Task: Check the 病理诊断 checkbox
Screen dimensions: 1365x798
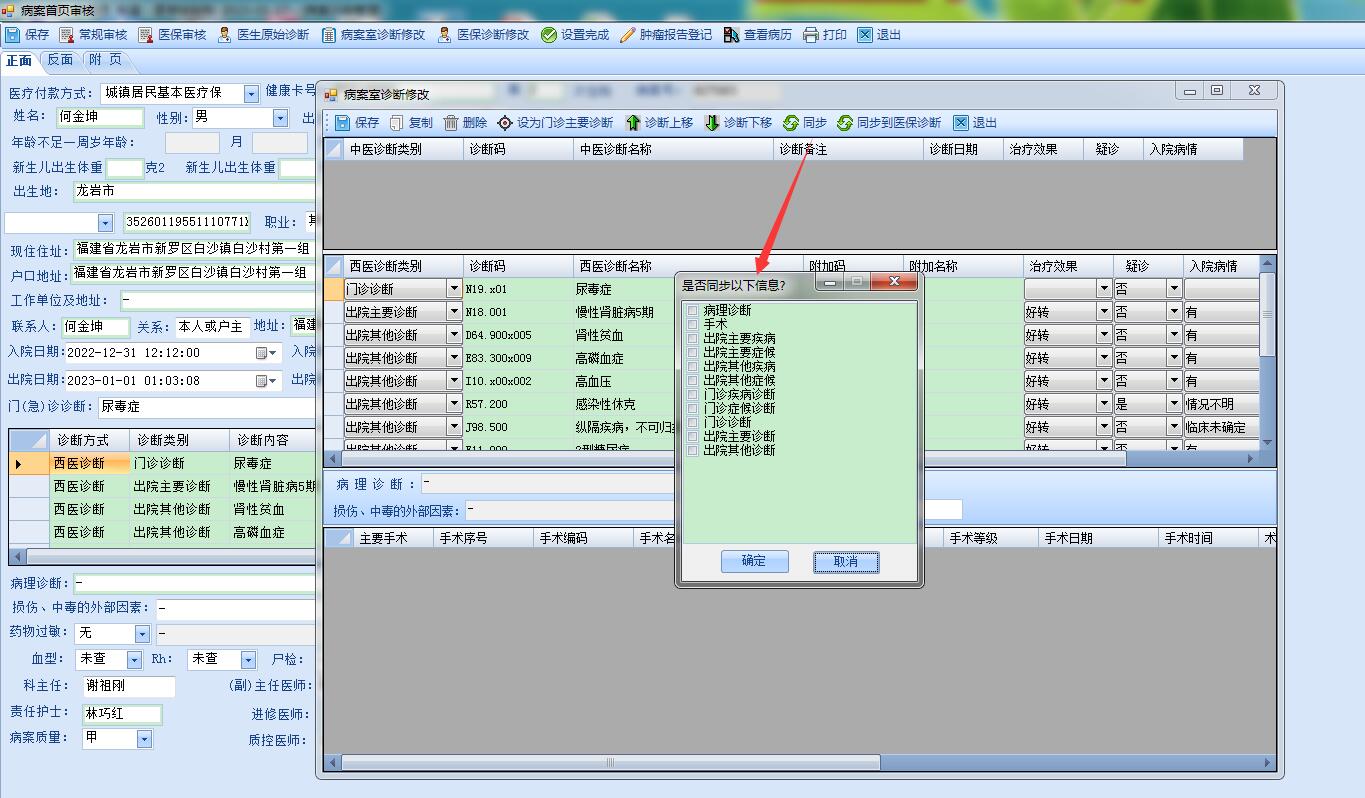Action: (692, 311)
